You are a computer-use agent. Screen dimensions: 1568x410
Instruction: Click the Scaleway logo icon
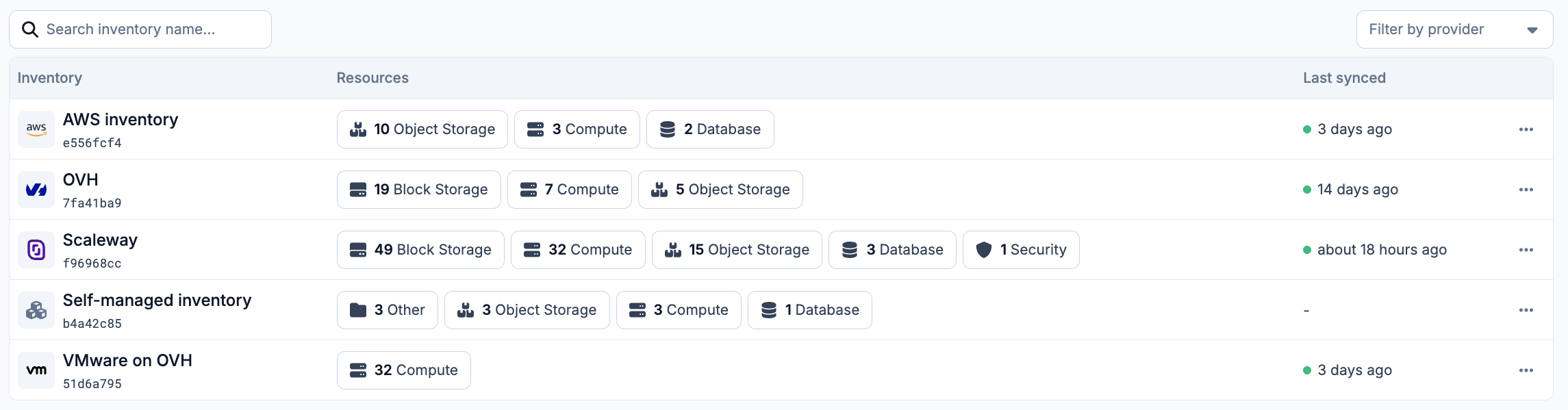36,250
